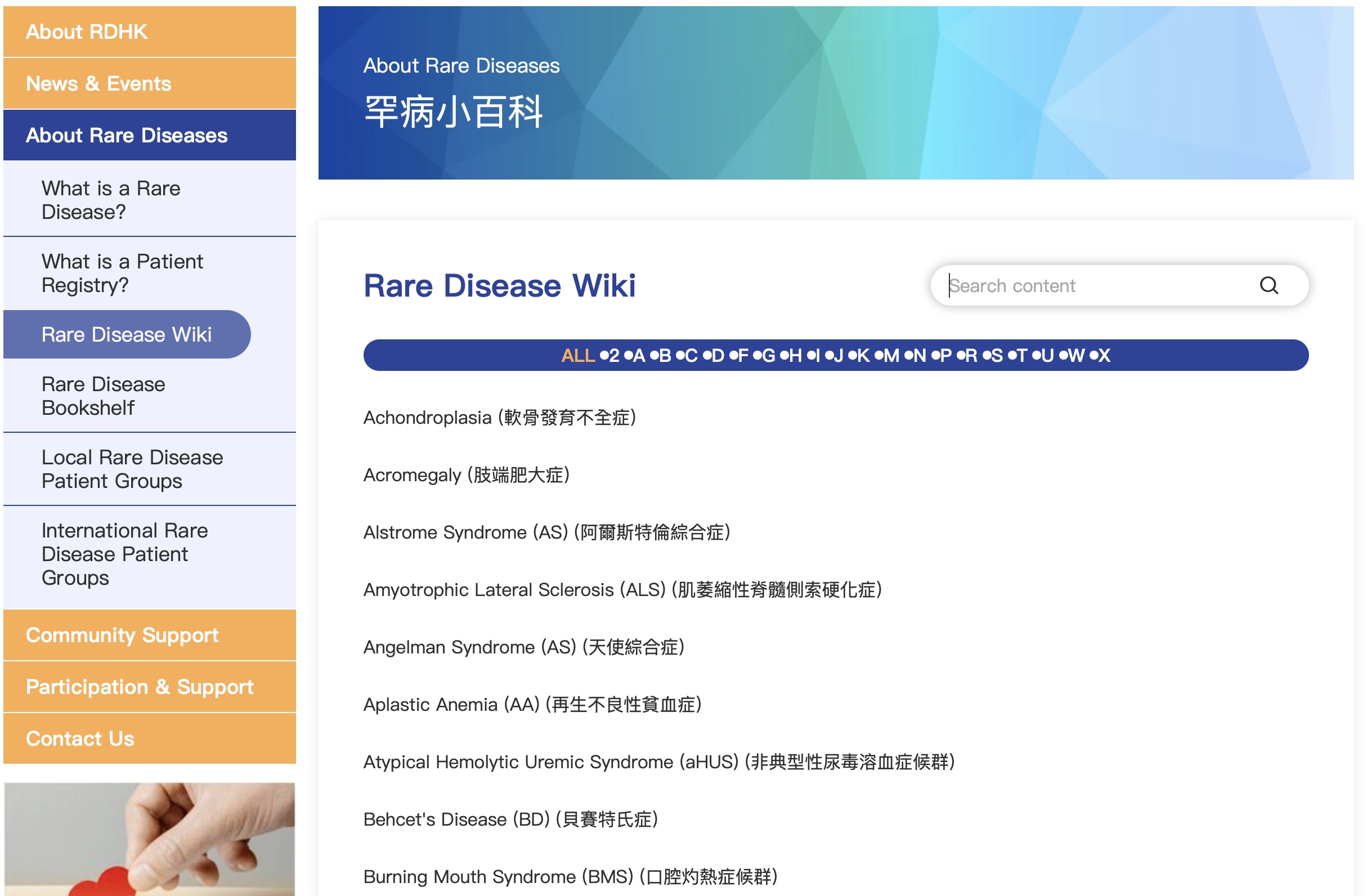1367x896 pixels.
Task: Filter wiki list by letter C
Action: [691, 355]
